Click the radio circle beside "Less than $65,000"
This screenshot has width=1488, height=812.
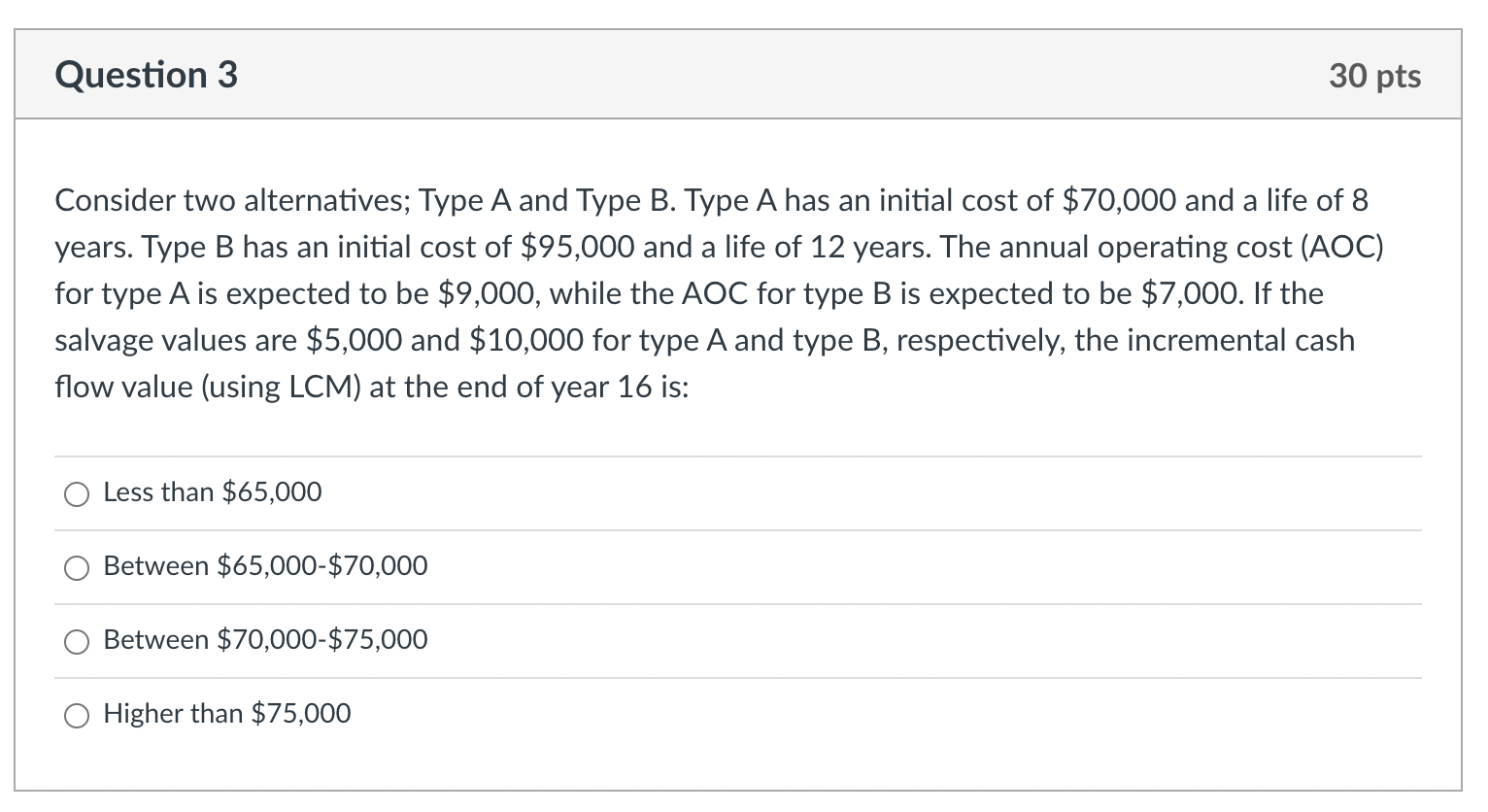(x=76, y=494)
